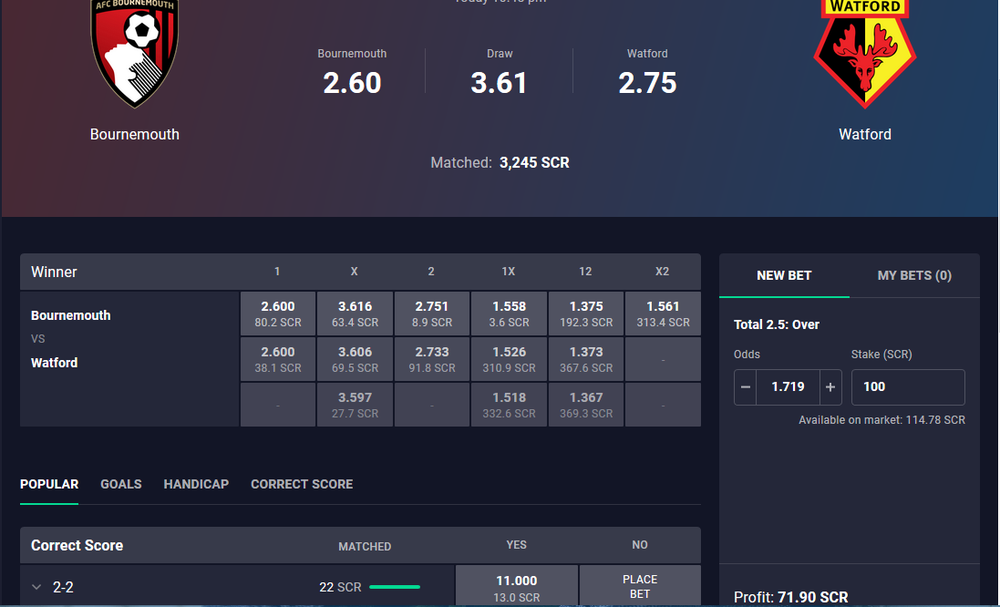Choose the 2.733 odds with 91.8 SCR
This screenshot has width=1000, height=607.
tap(432, 359)
